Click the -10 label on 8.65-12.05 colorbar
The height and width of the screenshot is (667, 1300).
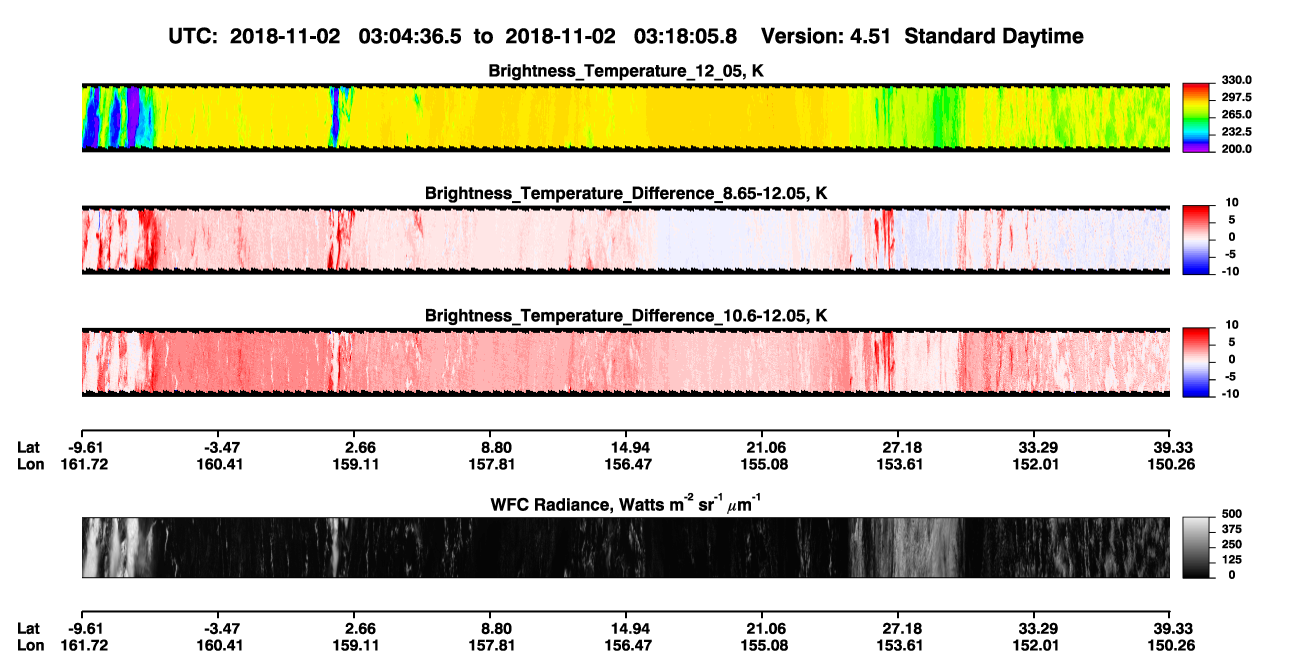[1231, 271]
